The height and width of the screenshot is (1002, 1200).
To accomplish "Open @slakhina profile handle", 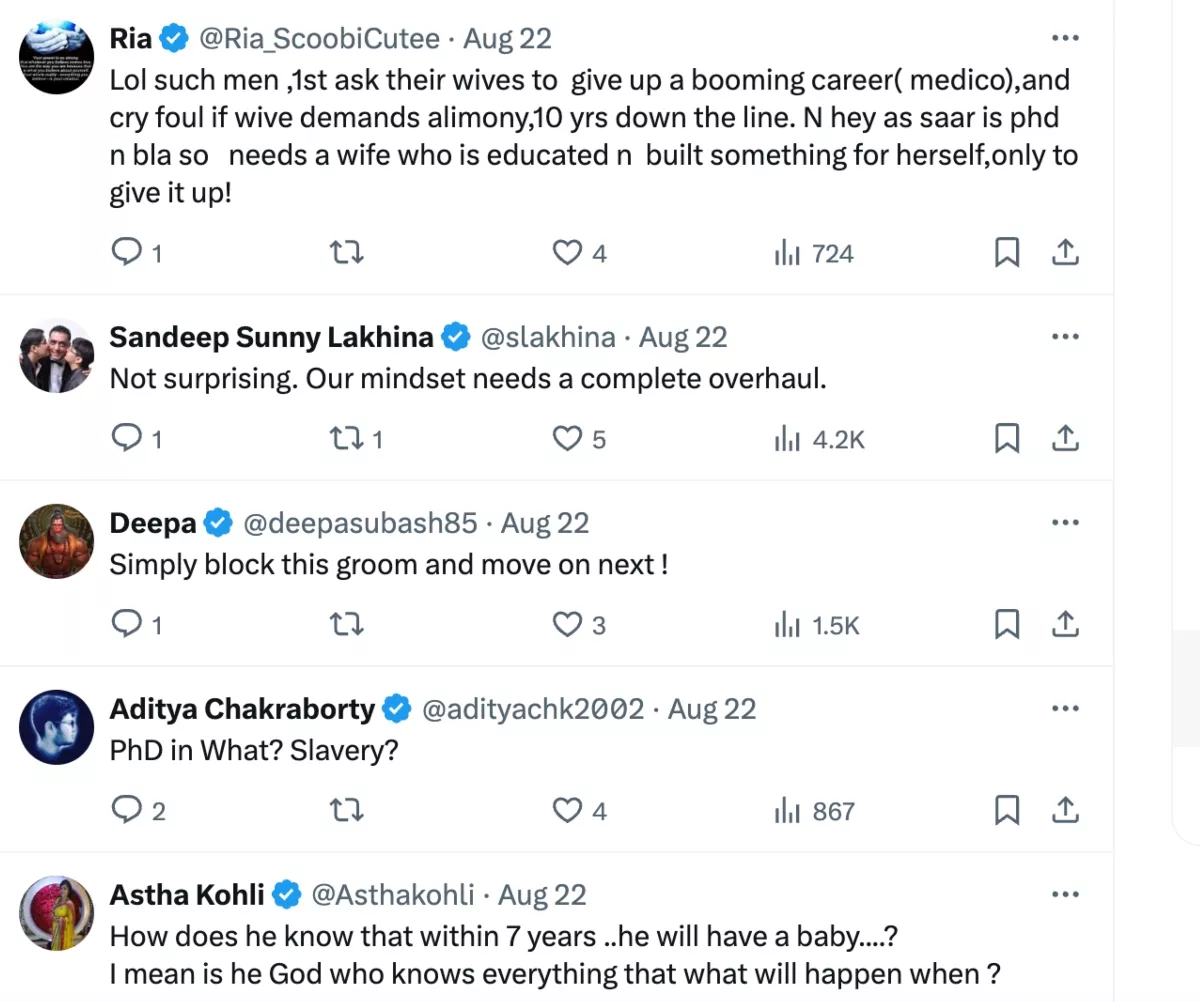I will click(x=548, y=338).
